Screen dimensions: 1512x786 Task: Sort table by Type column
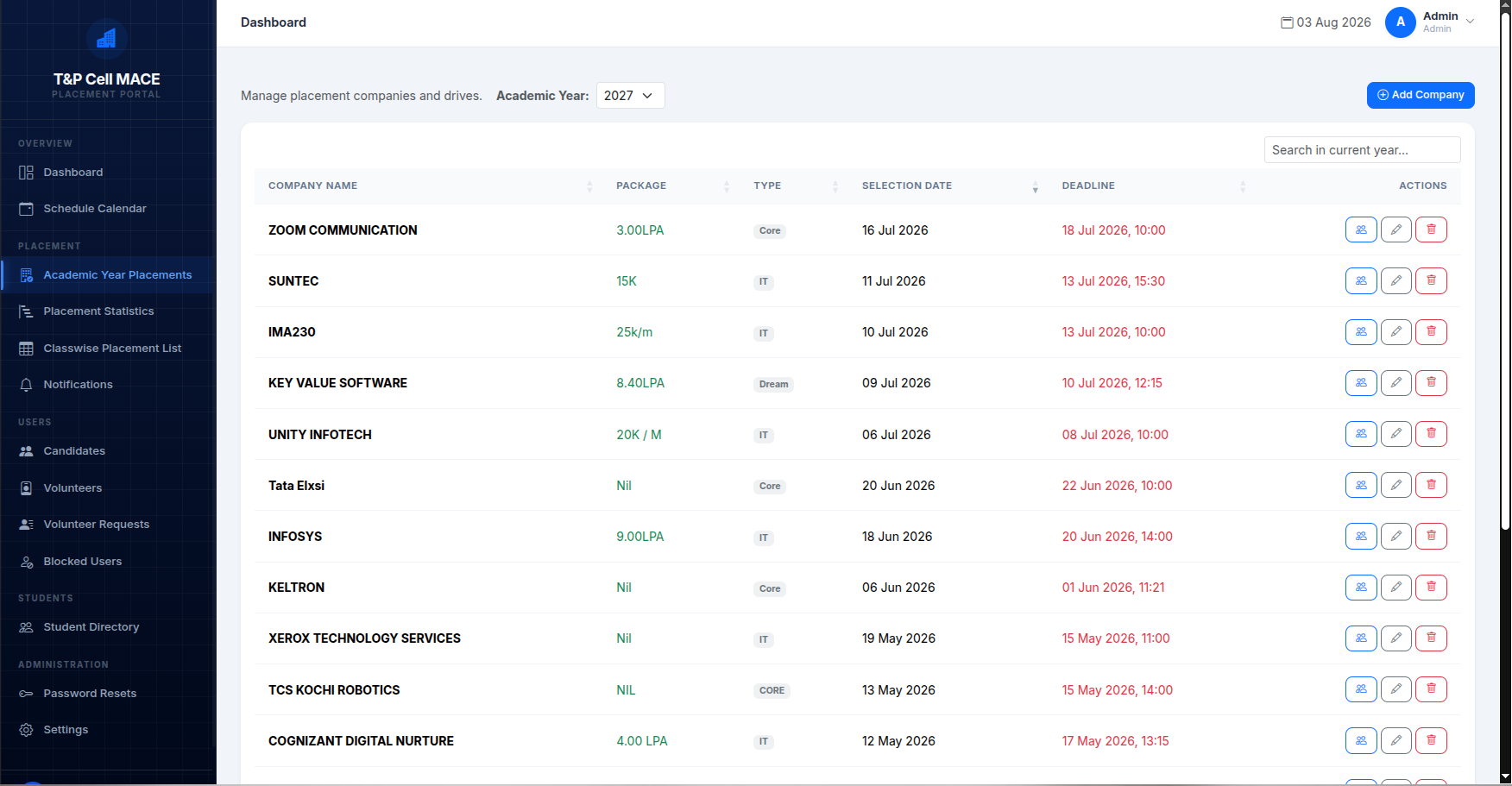click(x=794, y=185)
